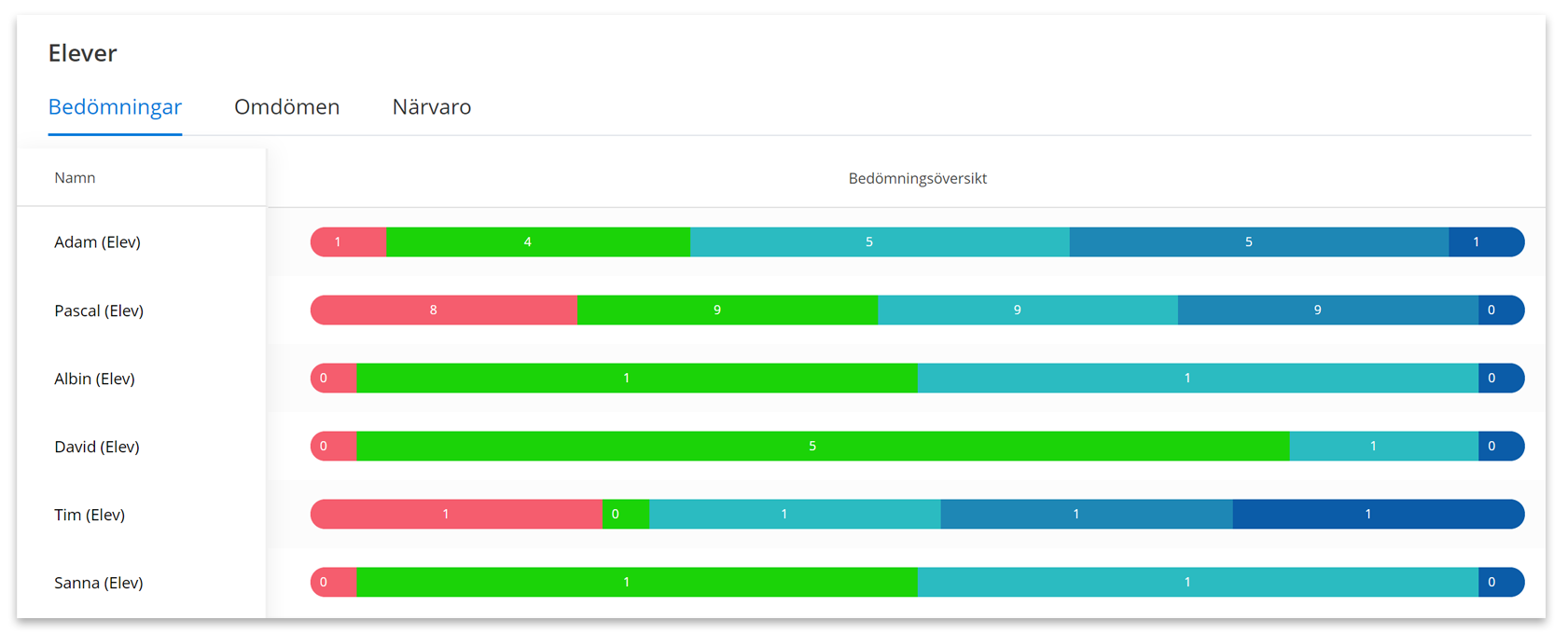Screen dimensions: 1568x634
Task: Open student Adam (Elev)
Action: coord(97,242)
